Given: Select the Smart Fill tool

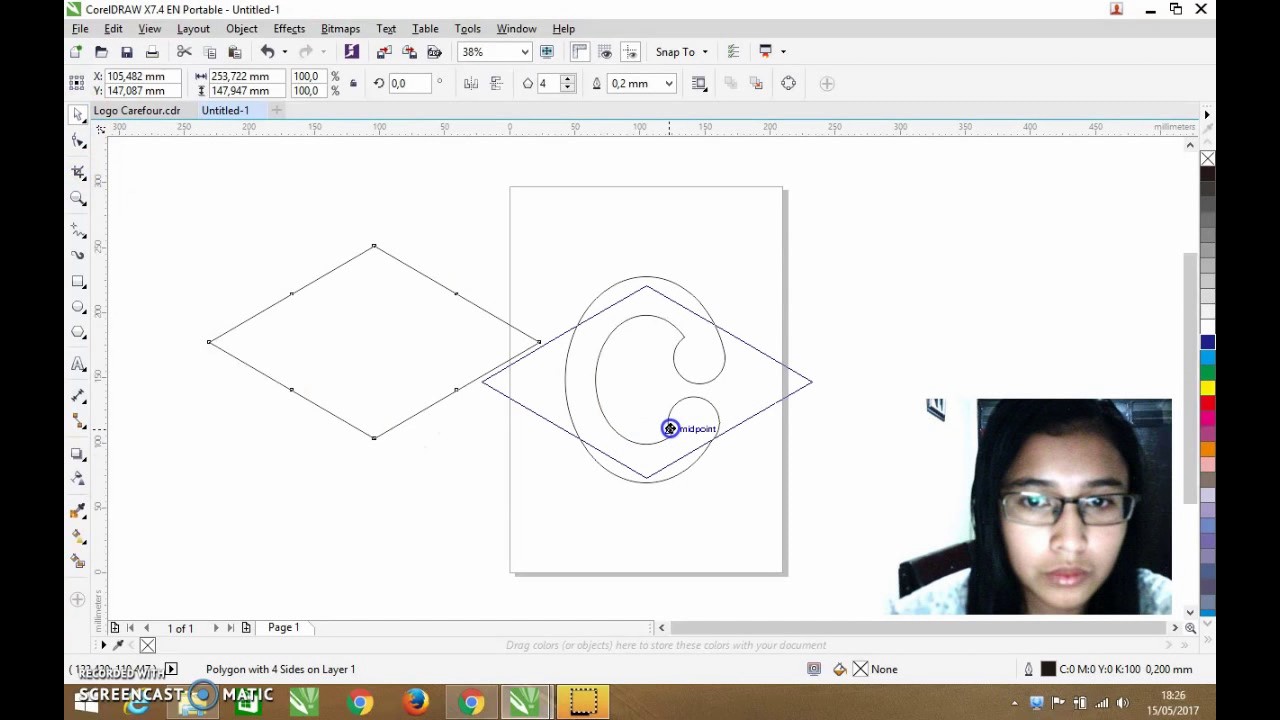Looking at the screenshot, I should point(79,562).
